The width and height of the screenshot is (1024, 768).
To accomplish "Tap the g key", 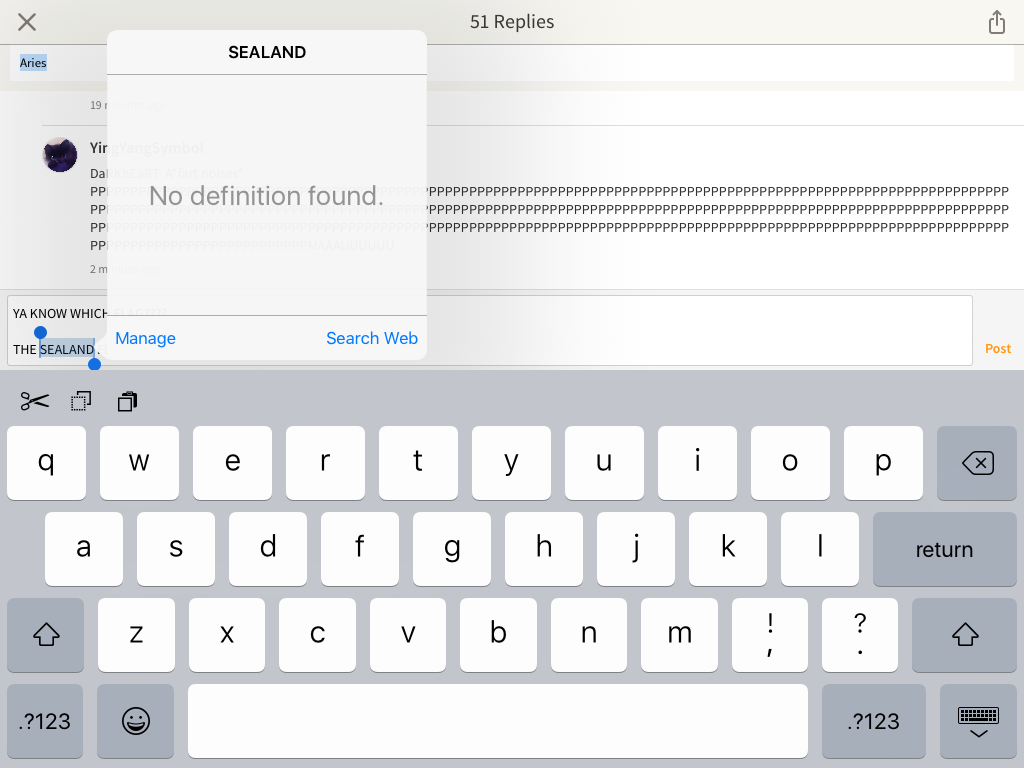I will pos(452,549).
